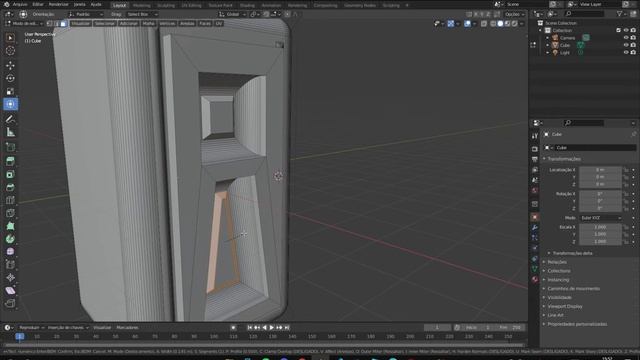Viewport: 640px width, 360px height.
Task: Click the Rotação X value field
Action: click(600, 194)
